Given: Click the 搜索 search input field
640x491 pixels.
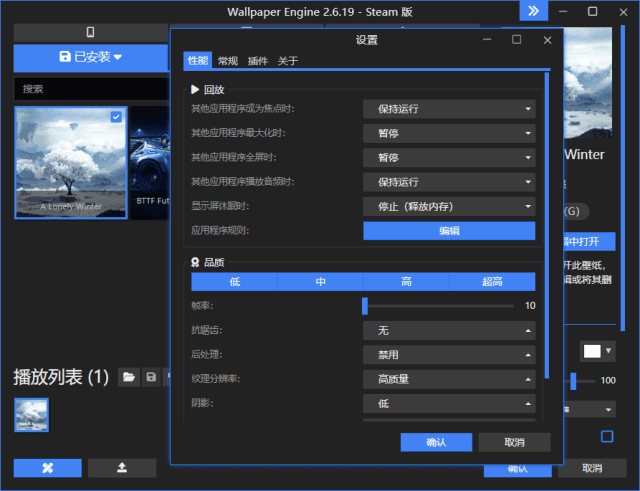Looking at the screenshot, I should click(90, 89).
